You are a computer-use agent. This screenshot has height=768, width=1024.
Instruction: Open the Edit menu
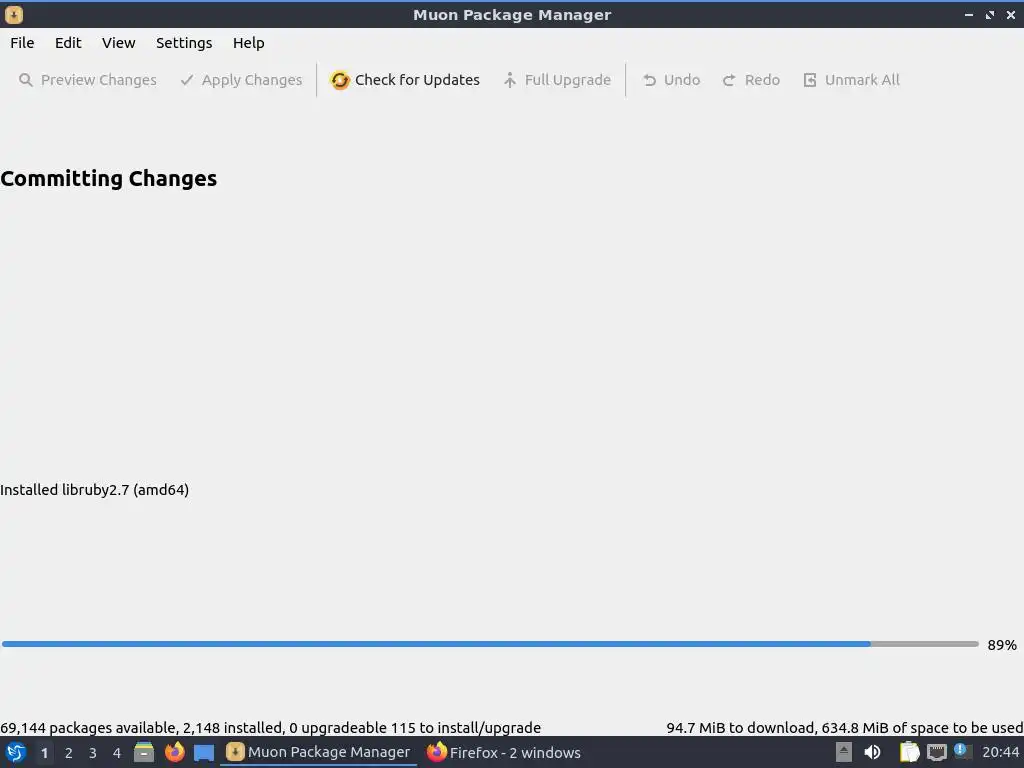pyautogui.click(x=68, y=43)
